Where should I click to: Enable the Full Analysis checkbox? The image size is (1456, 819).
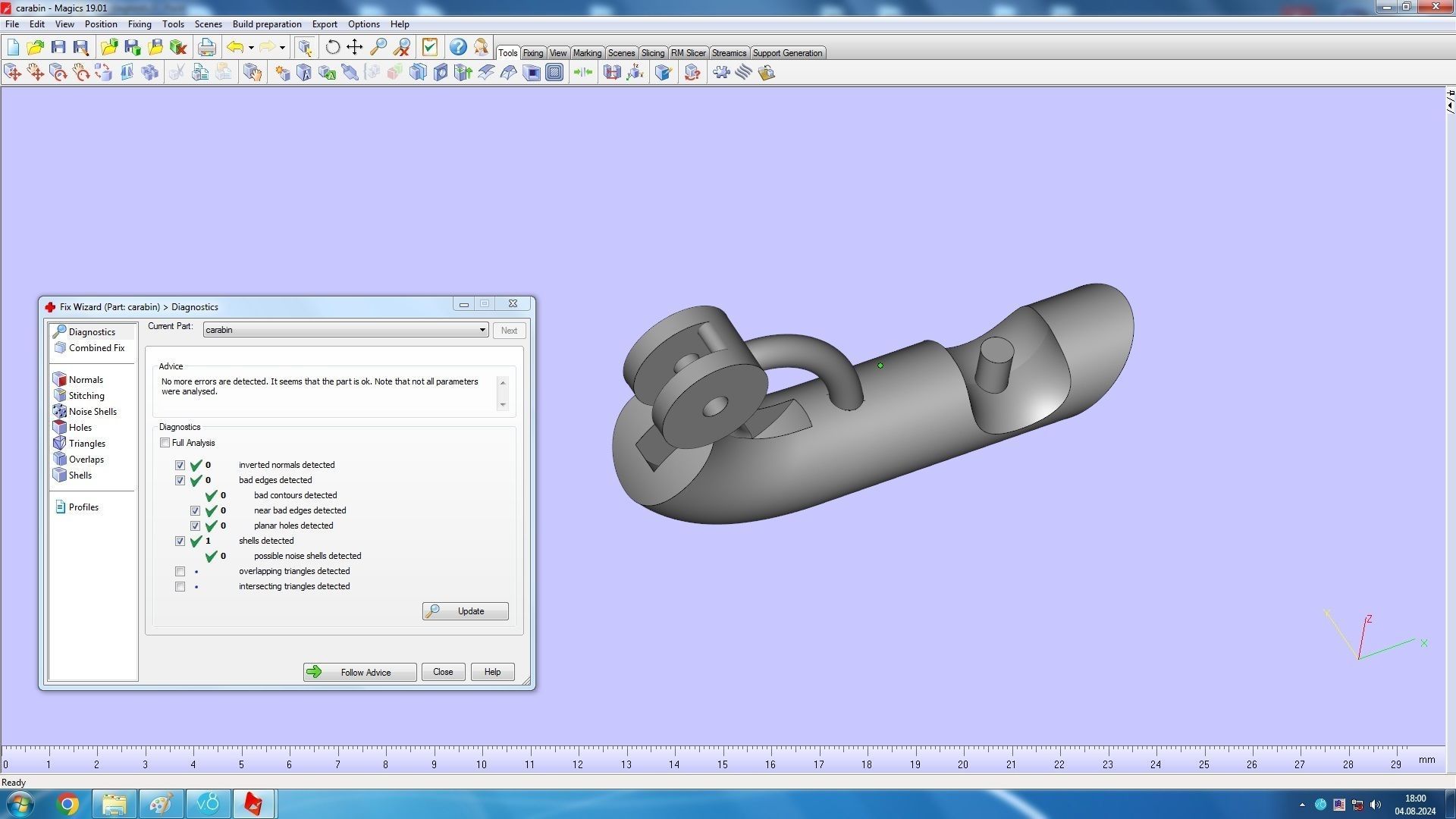pos(165,443)
